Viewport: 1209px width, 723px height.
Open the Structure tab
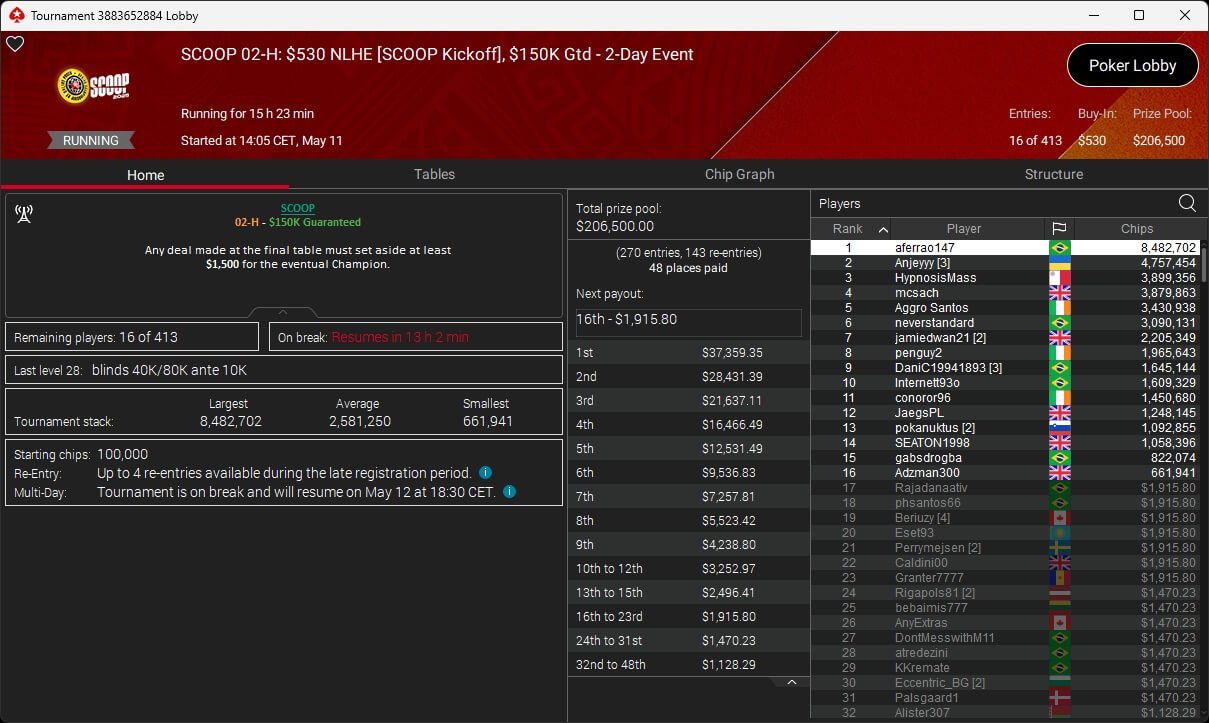click(x=1053, y=174)
